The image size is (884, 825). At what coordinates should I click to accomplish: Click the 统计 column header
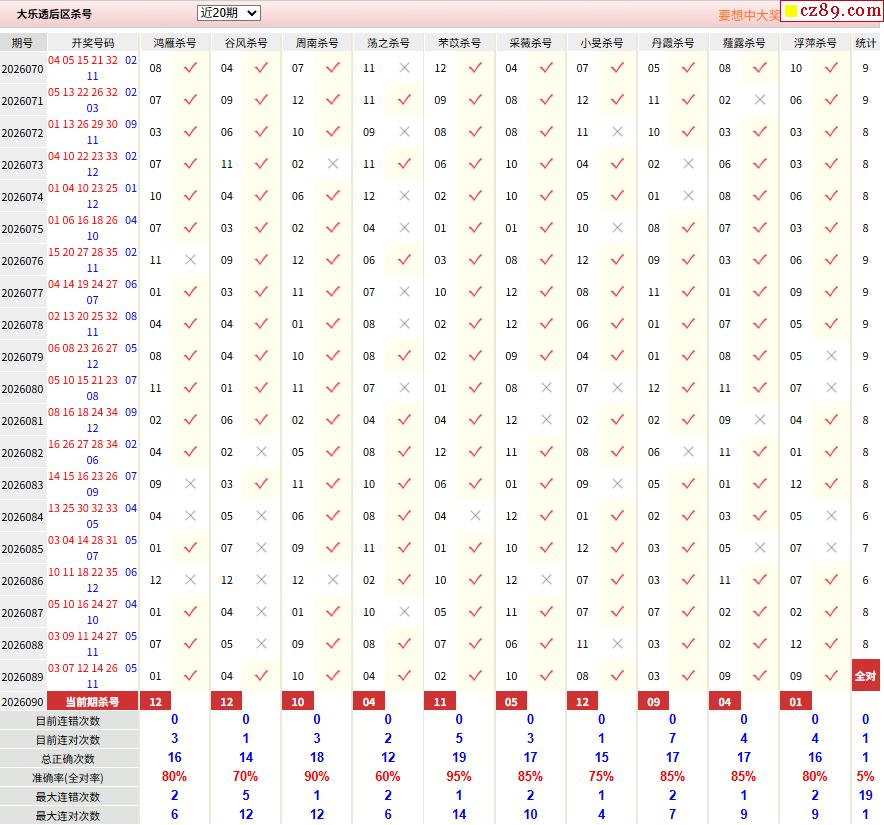coord(866,43)
